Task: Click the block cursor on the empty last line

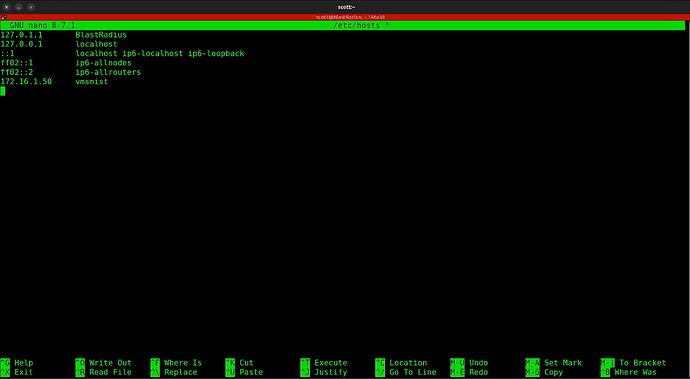Action: pos(3,91)
